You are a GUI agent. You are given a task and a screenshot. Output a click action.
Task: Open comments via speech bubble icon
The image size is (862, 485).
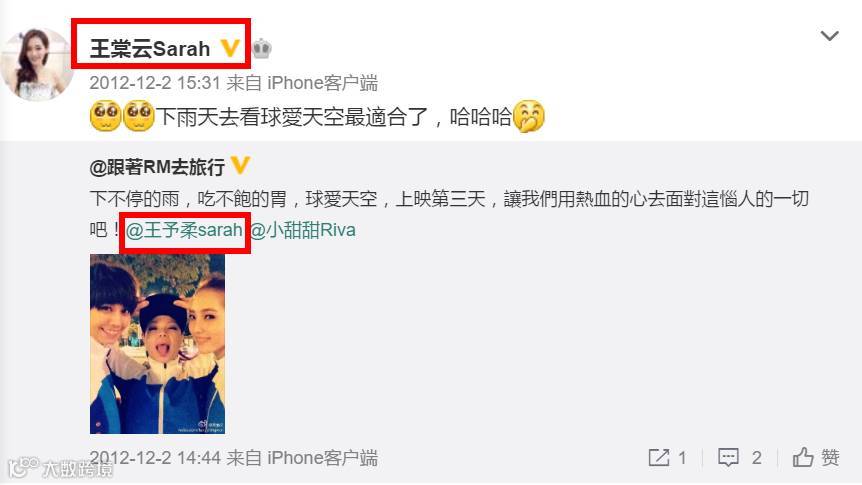tap(728, 458)
